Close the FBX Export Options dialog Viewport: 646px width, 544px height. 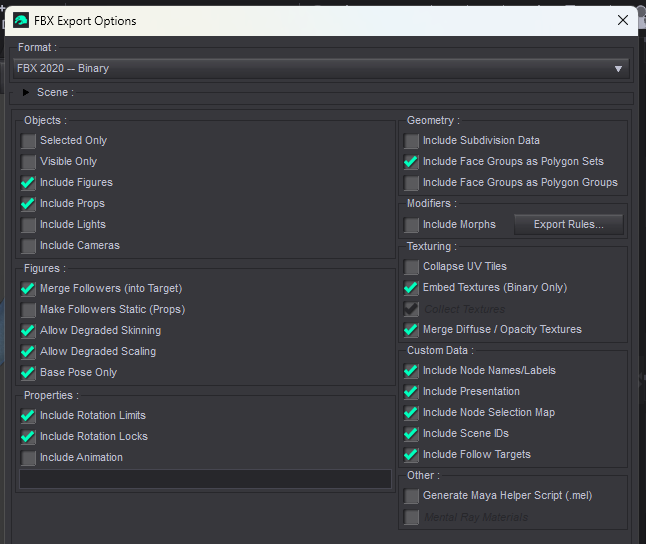click(x=623, y=20)
